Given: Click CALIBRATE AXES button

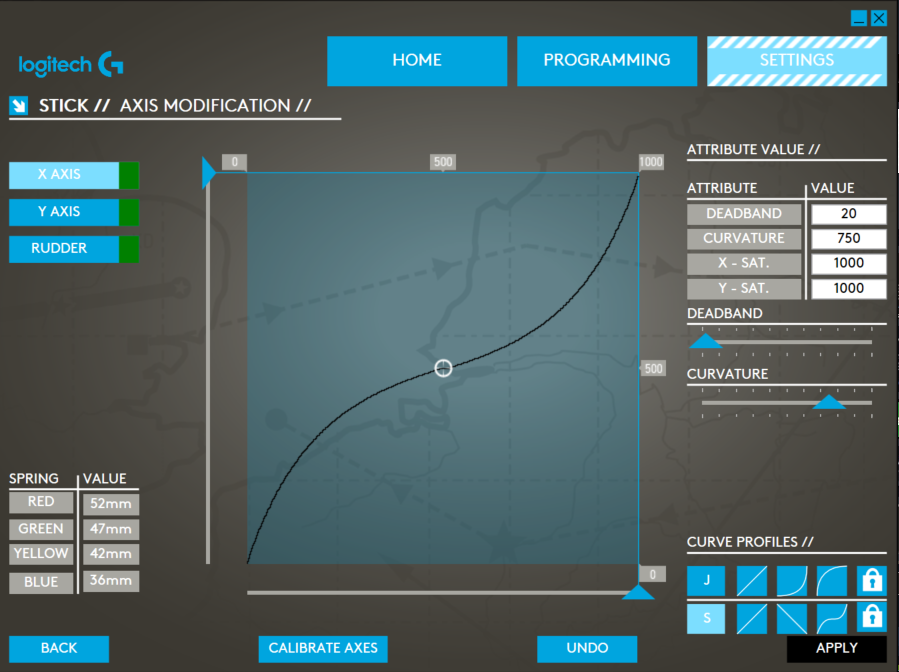Looking at the screenshot, I should 323,648.
